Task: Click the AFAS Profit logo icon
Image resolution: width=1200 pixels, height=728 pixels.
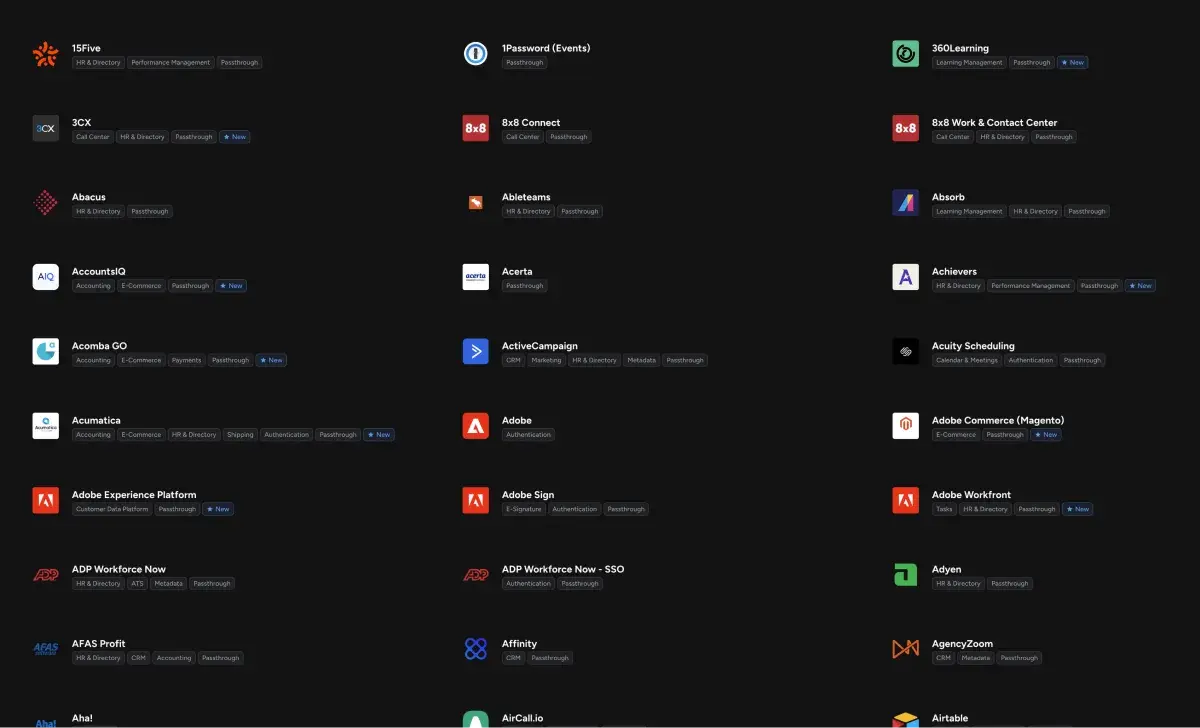Action: click(x=46, y=649)
